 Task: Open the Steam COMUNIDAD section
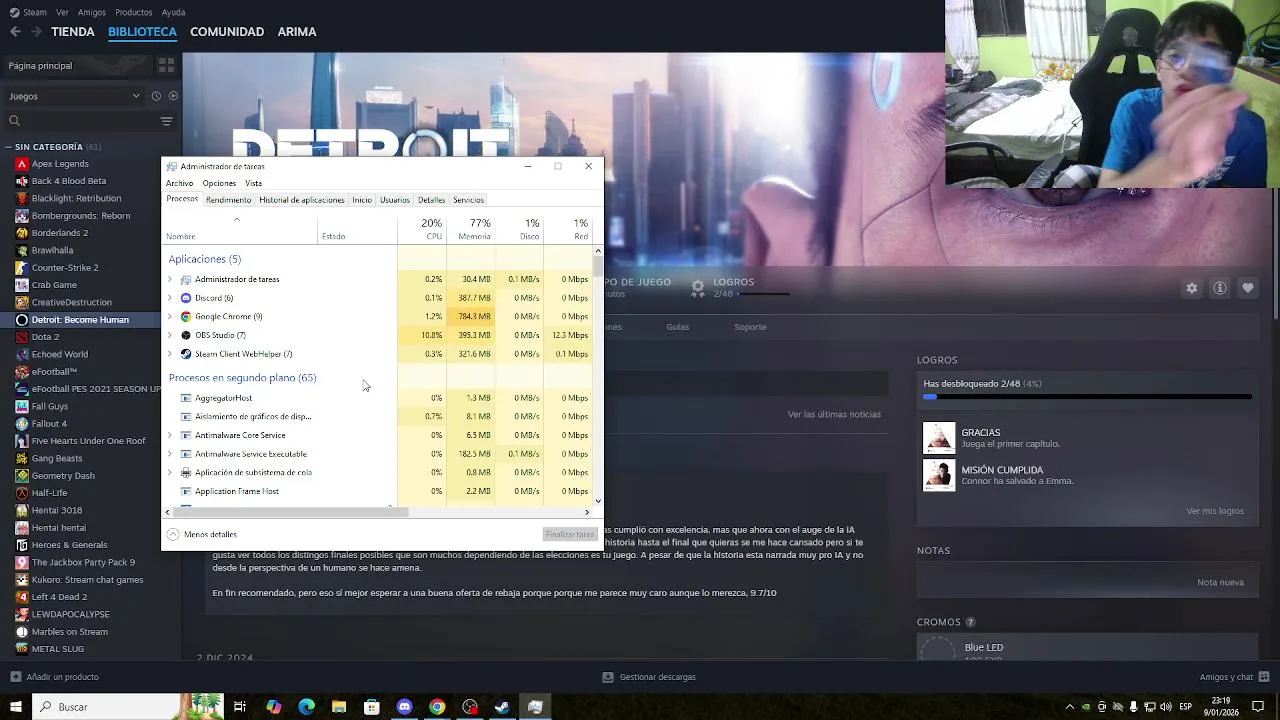tap(227, 32)
